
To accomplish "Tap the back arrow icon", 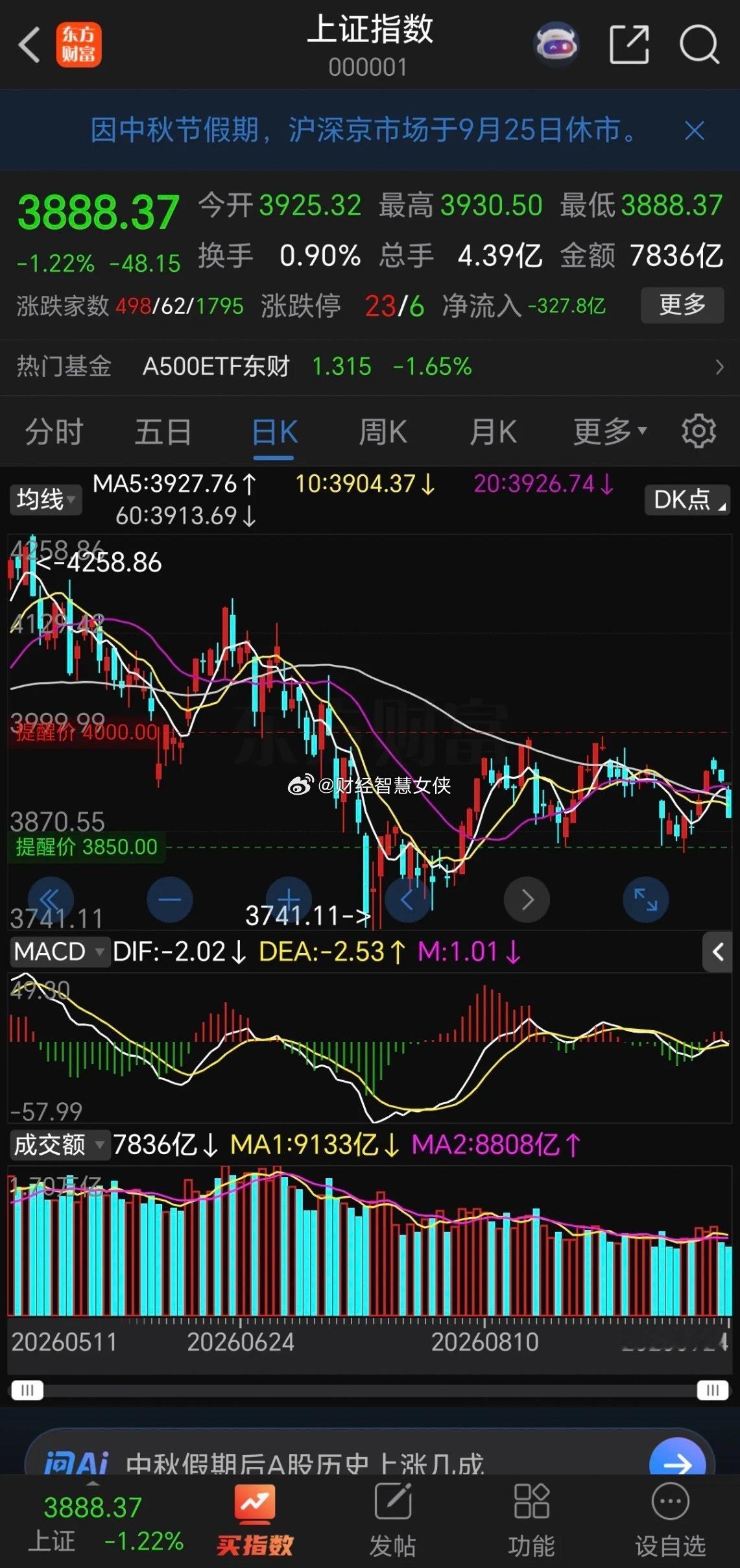I will 29,45.
